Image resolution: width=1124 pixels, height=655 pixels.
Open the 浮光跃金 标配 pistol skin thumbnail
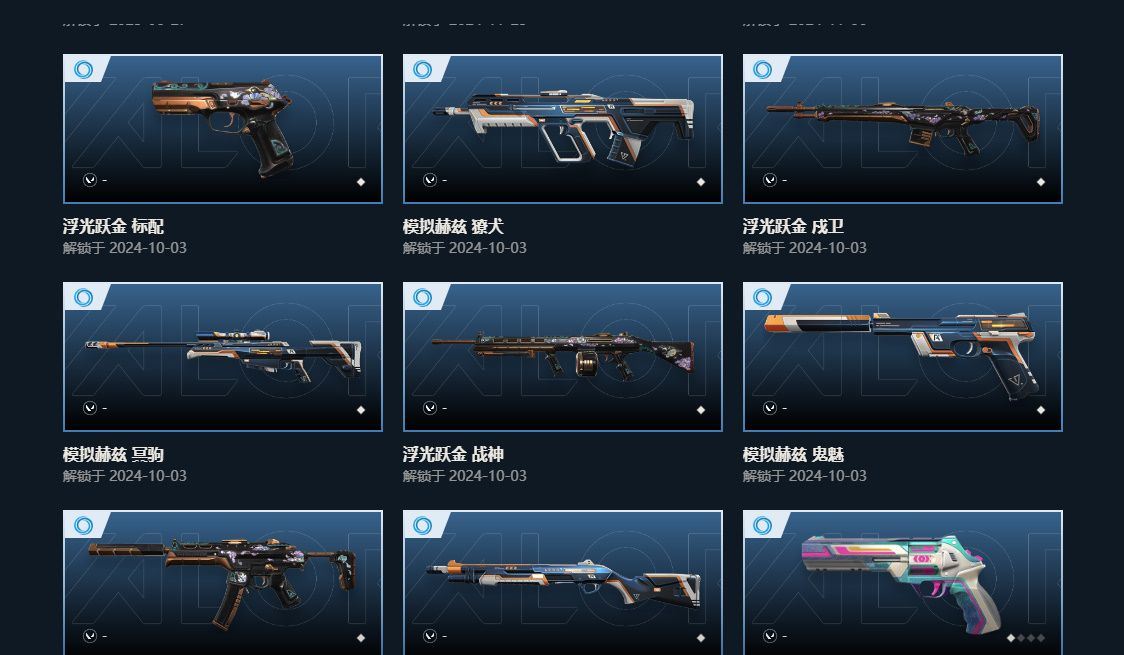pyautogui.click(x=223, y=129)
